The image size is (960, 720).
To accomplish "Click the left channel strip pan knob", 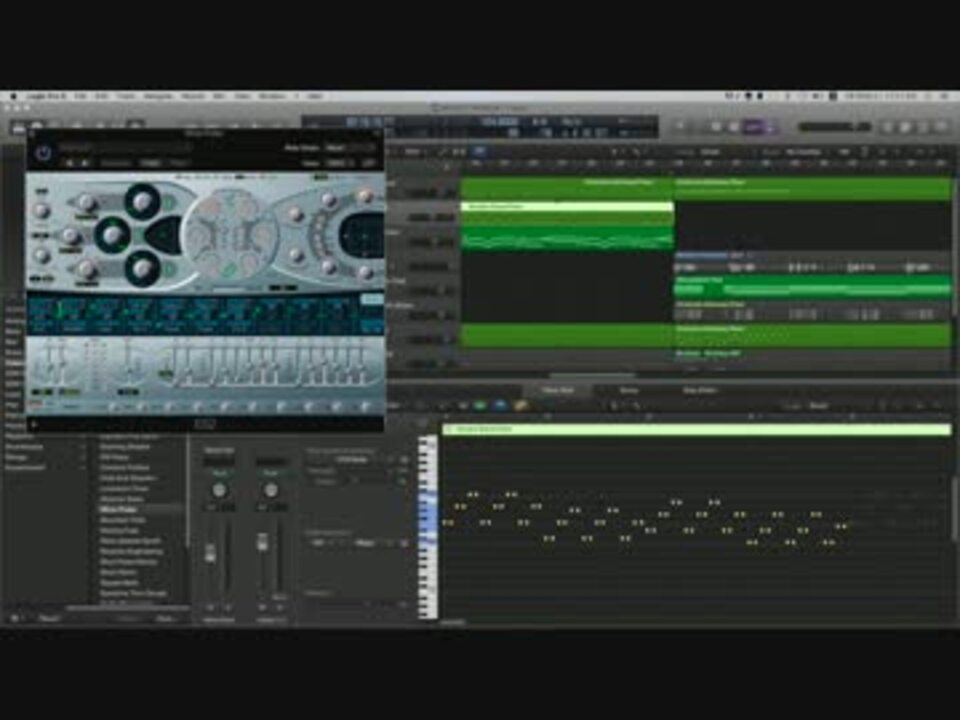I will 219,490.
